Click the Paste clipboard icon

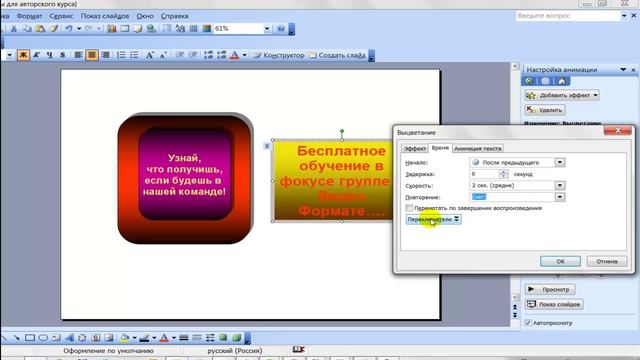click(x=40, y=29)
